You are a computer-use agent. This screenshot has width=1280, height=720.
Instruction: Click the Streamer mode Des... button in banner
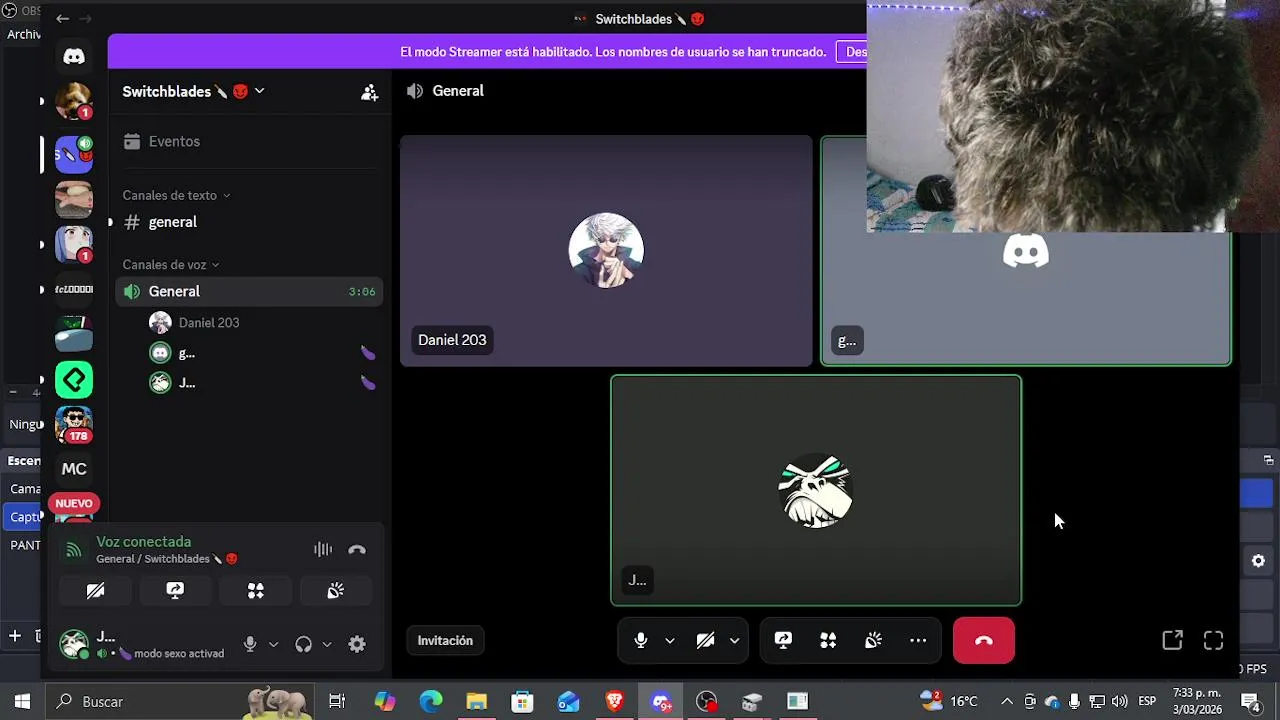pos(852,52)
